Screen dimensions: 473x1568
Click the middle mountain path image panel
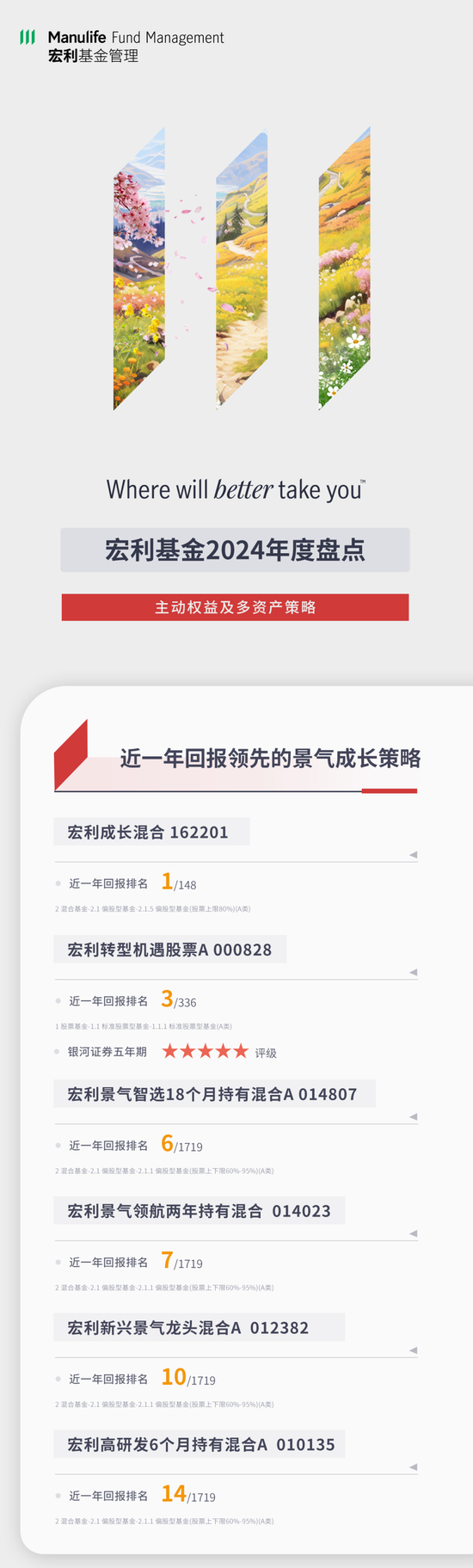(242, 268)
